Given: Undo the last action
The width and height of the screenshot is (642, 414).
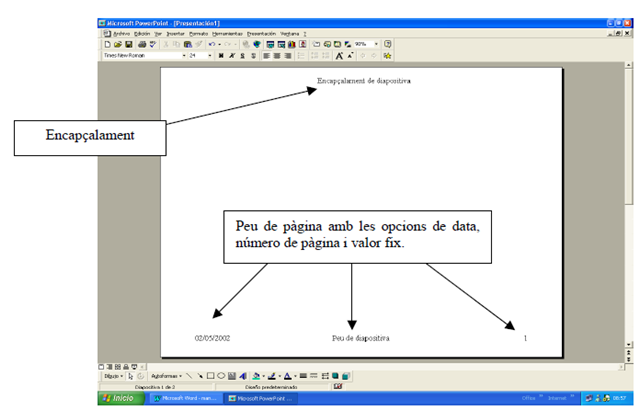Looking at the screenshot, I should click(x=212, y=44).
